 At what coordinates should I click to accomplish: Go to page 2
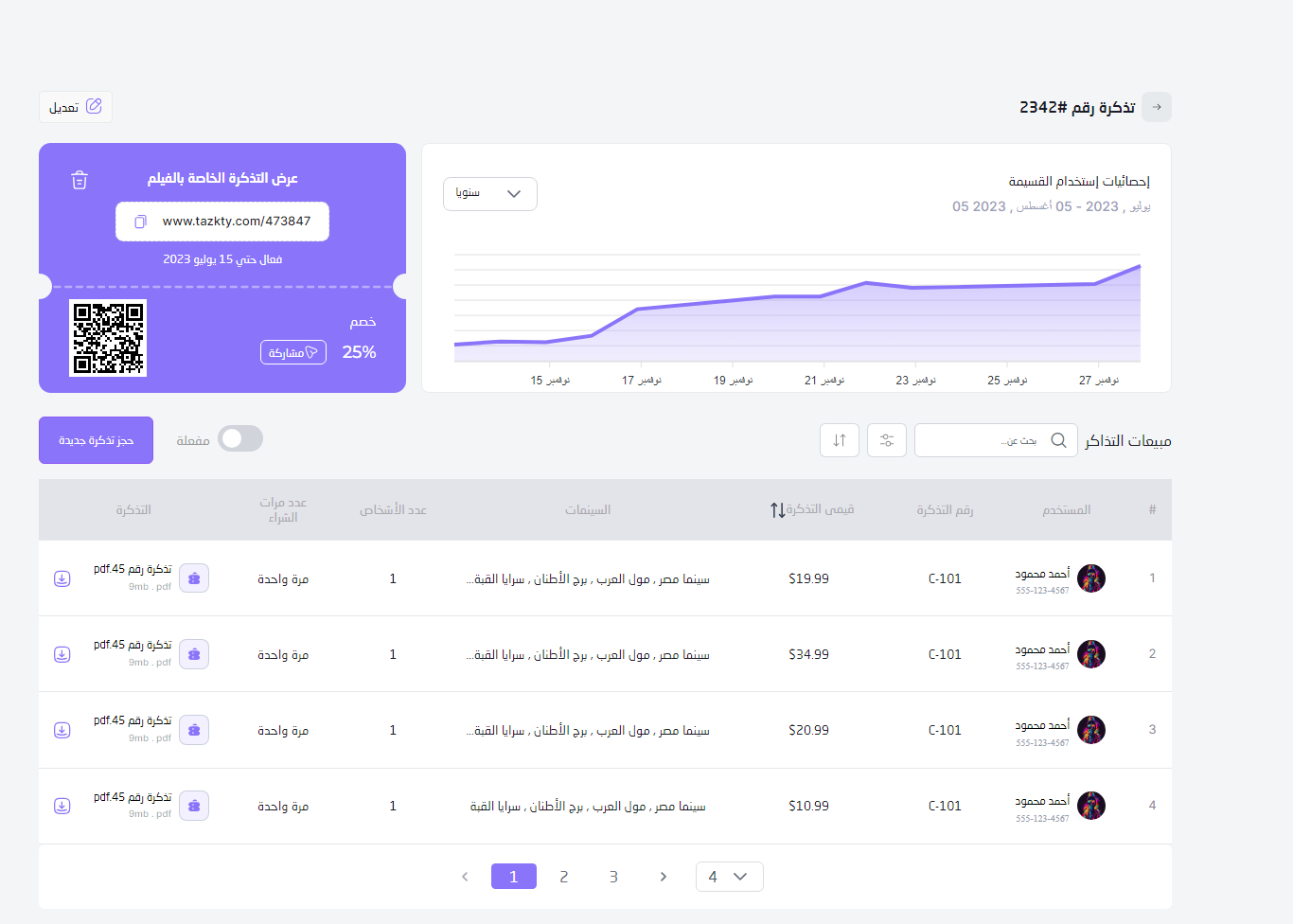tap(564, 877)
